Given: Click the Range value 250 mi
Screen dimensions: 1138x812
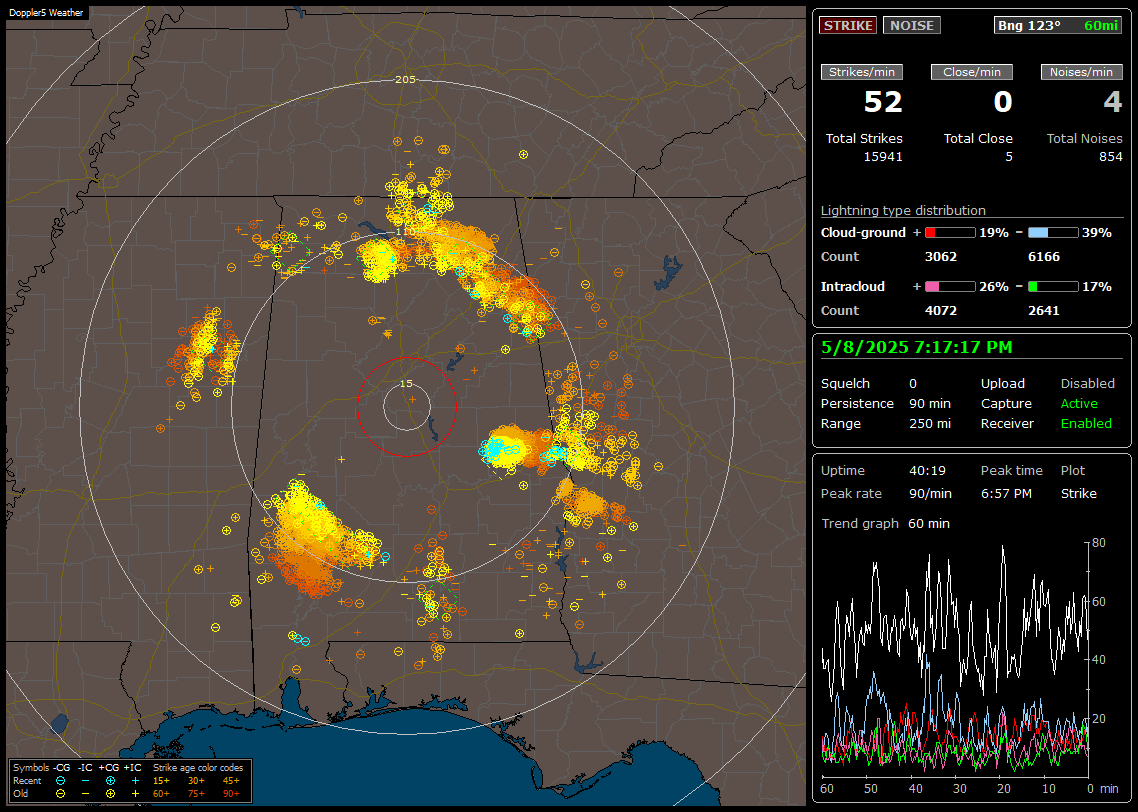Looking at the screenshot, I should click(930, 424).
